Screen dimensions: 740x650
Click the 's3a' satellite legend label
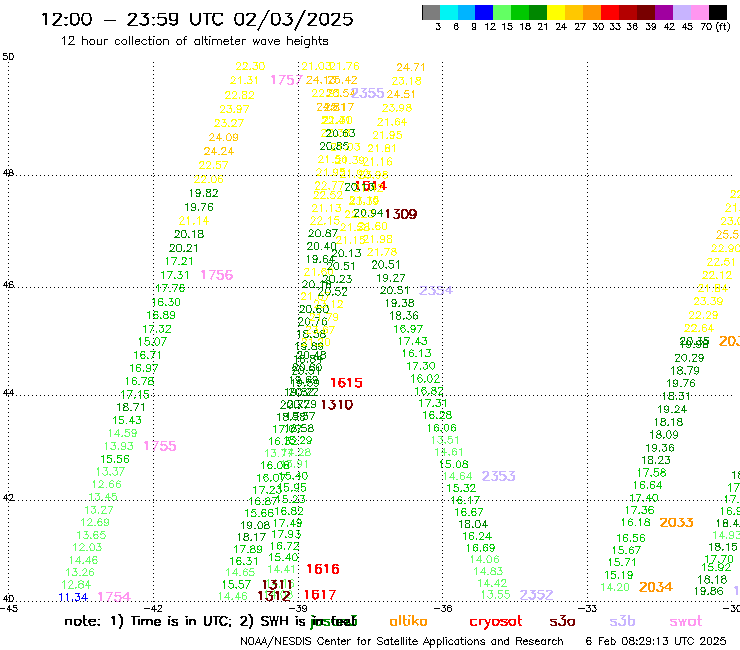tap(562, 621)
